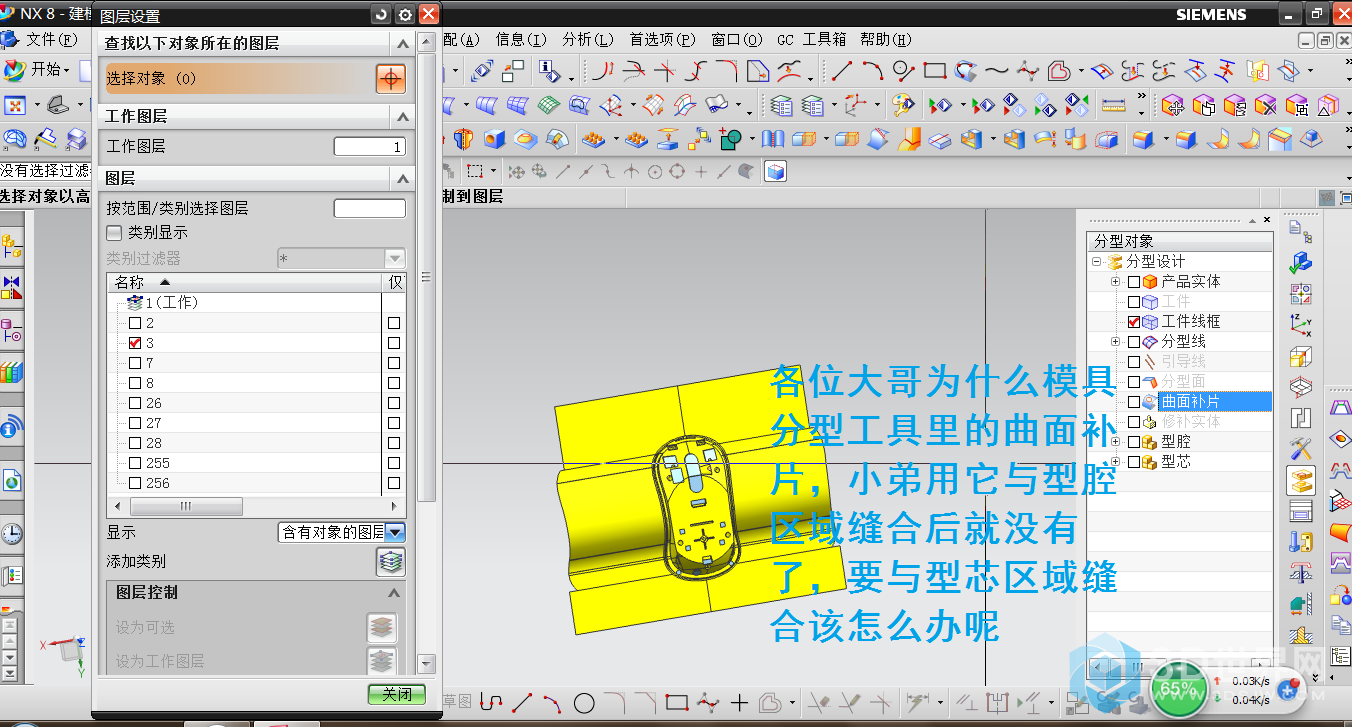1352x727 pixels.
Task: Uncheck the 工件线框 checkbox
Action: pyautogui.click(x=1133, y=322)
